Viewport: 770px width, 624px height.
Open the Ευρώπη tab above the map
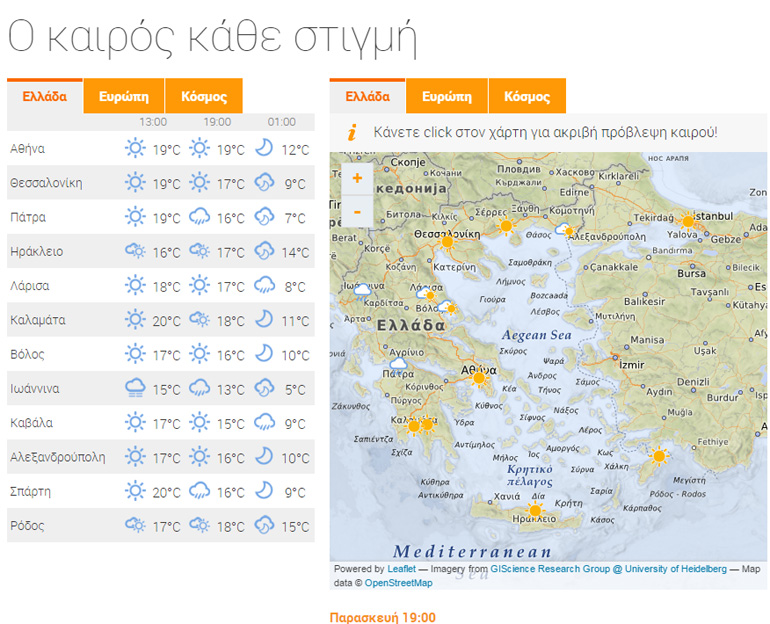pos(446,97)
